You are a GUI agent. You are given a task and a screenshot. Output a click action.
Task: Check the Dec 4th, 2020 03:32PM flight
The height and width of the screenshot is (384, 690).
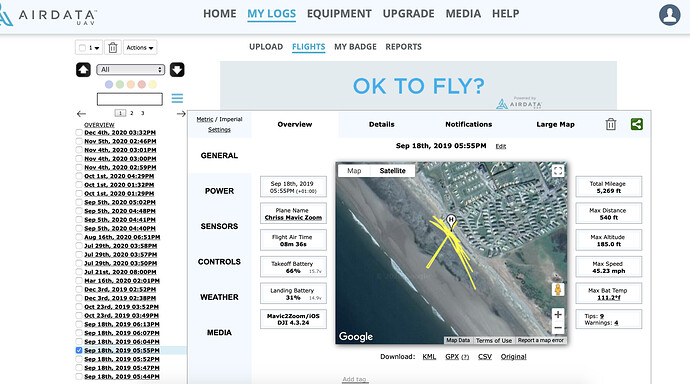pyautogui.click(x=79, y=132)
